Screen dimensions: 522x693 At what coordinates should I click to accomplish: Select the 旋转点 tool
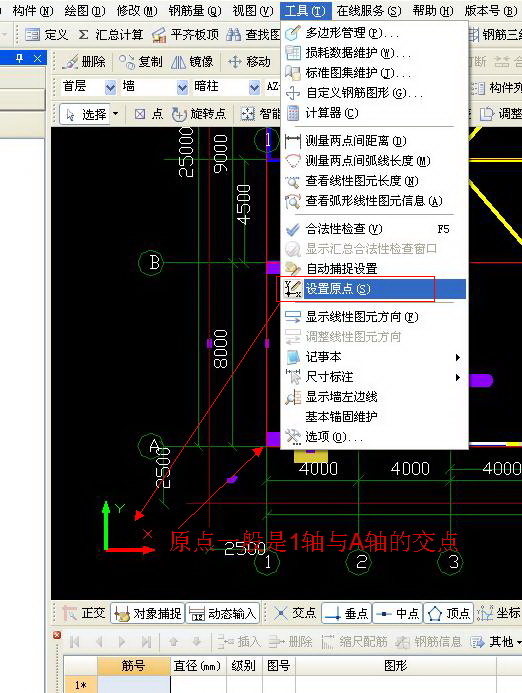(x=199, y=114)
